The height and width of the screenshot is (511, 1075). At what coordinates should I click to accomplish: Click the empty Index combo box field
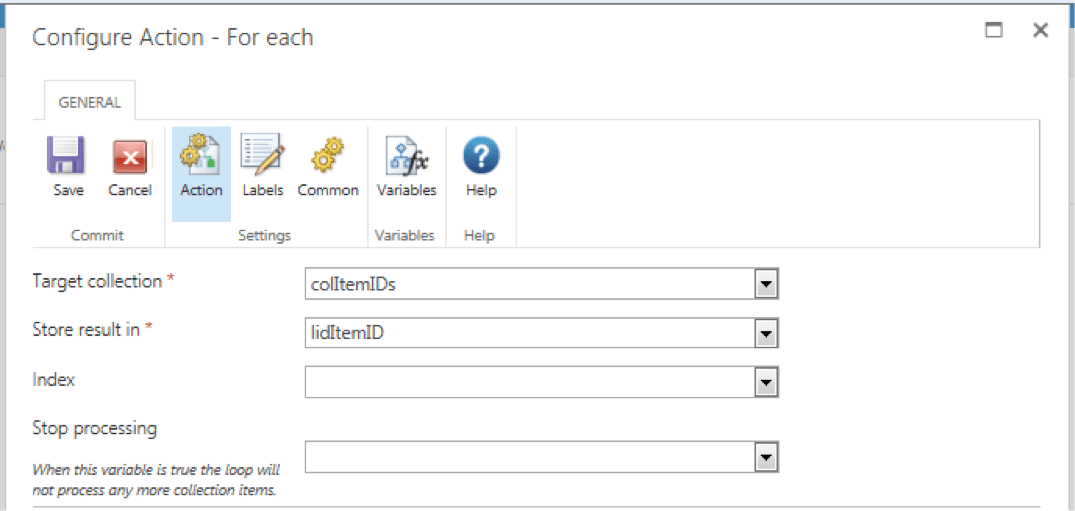(542, 382)
